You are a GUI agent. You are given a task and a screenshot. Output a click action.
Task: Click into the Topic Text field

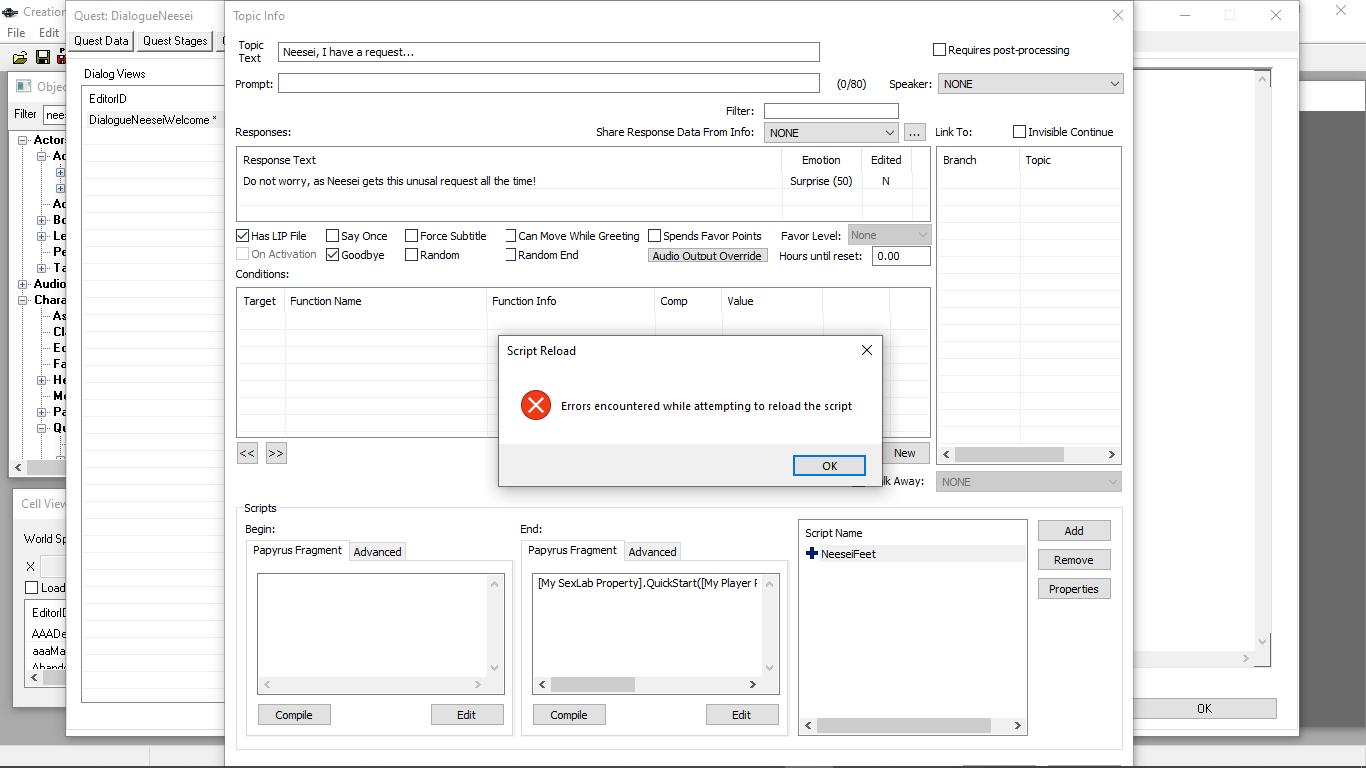548,52
